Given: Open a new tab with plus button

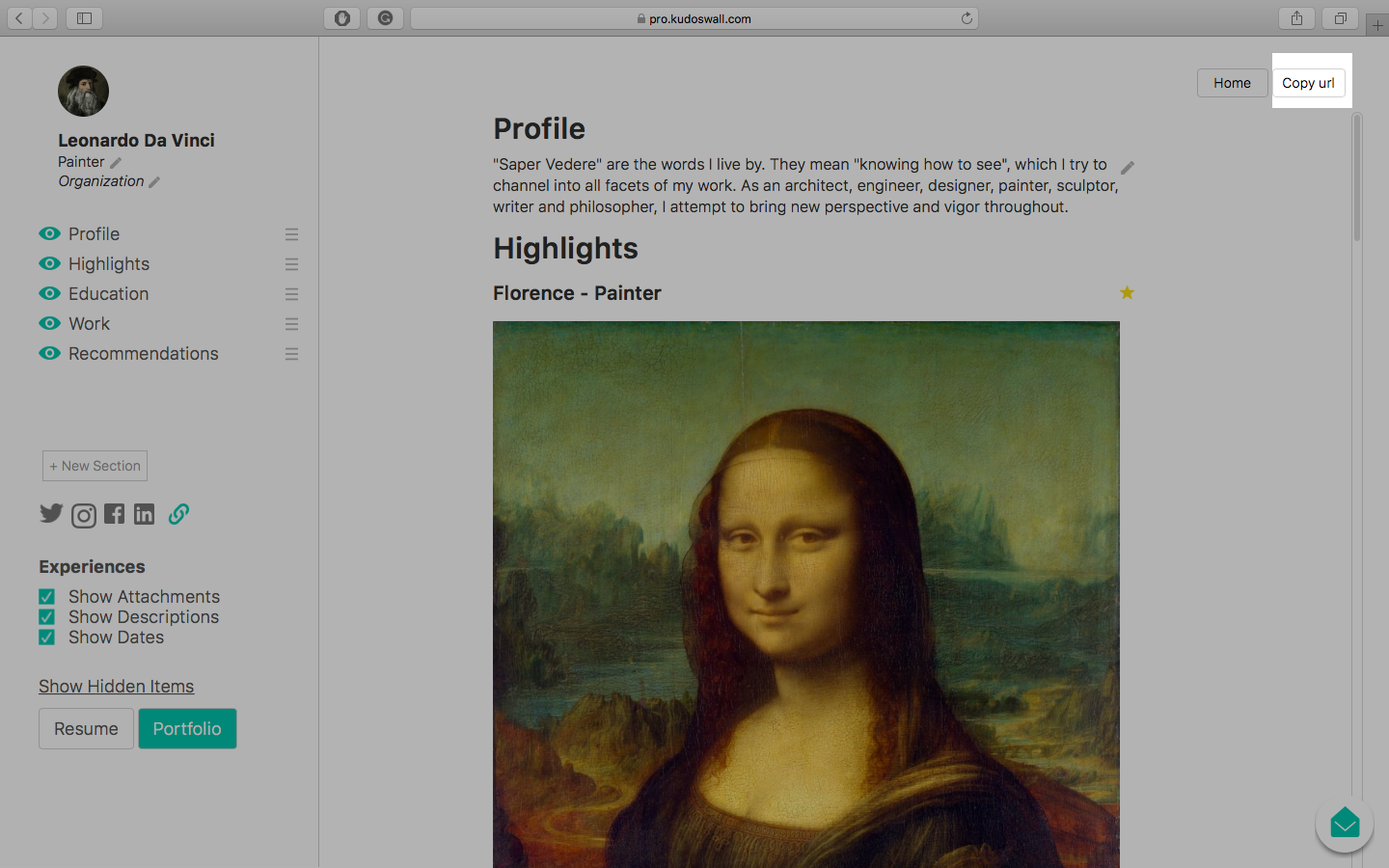Looking at the screenshot, I should tap(1377, 26).
